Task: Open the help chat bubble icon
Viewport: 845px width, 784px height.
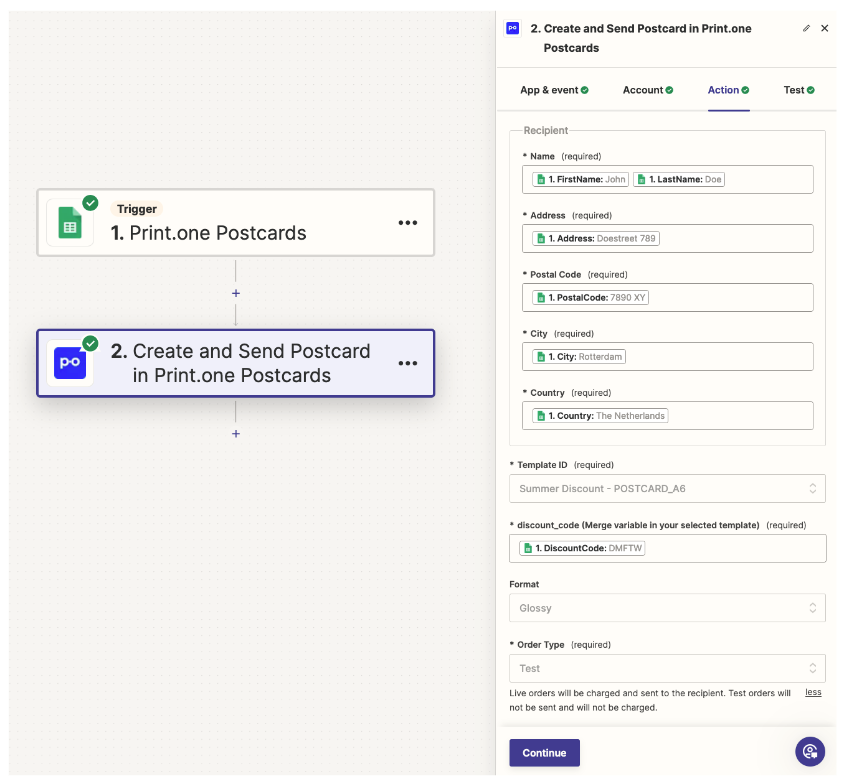Action: point(810,751)
